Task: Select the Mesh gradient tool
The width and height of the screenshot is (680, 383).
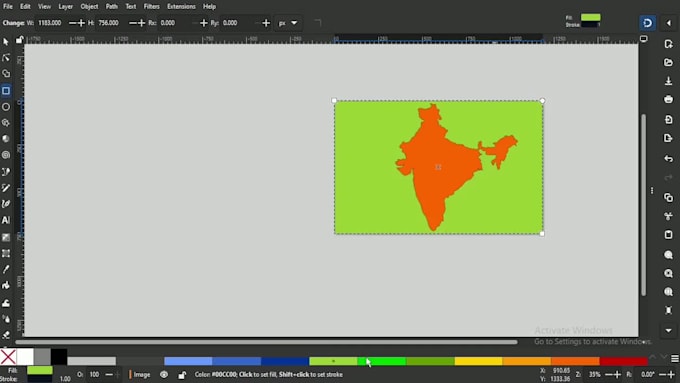Action: pos(6,253)
